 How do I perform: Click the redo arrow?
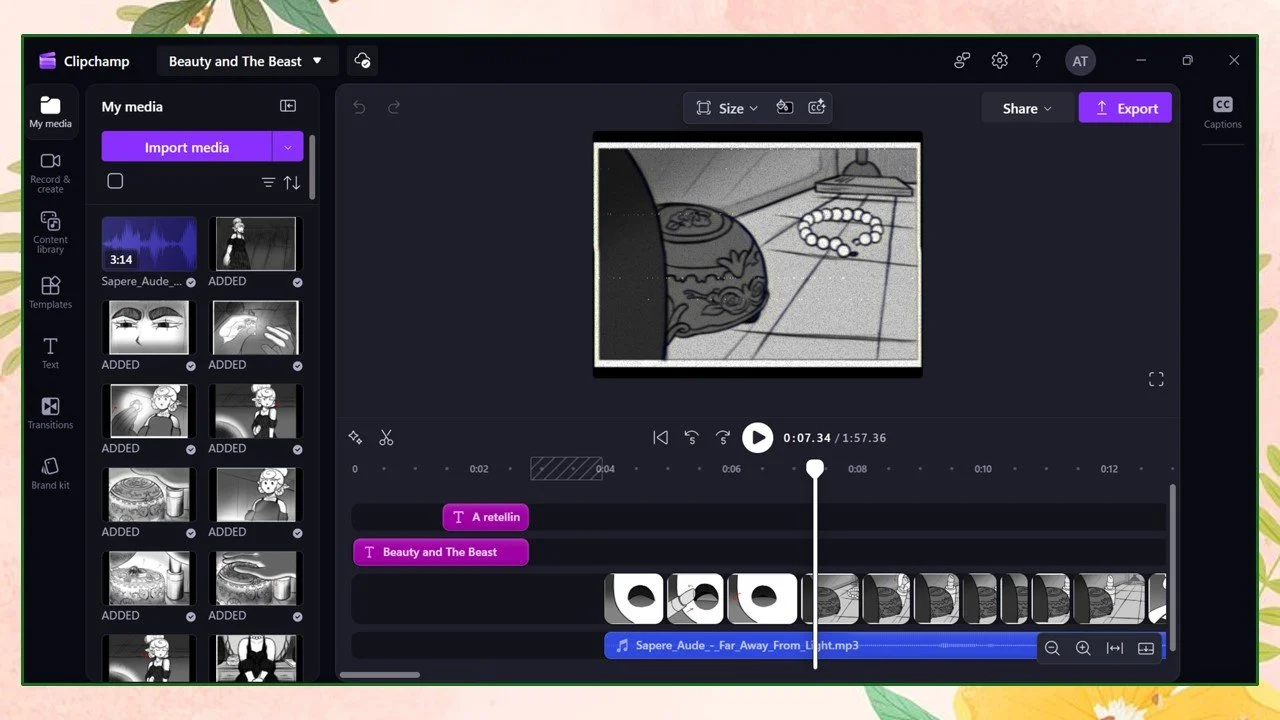394,107
